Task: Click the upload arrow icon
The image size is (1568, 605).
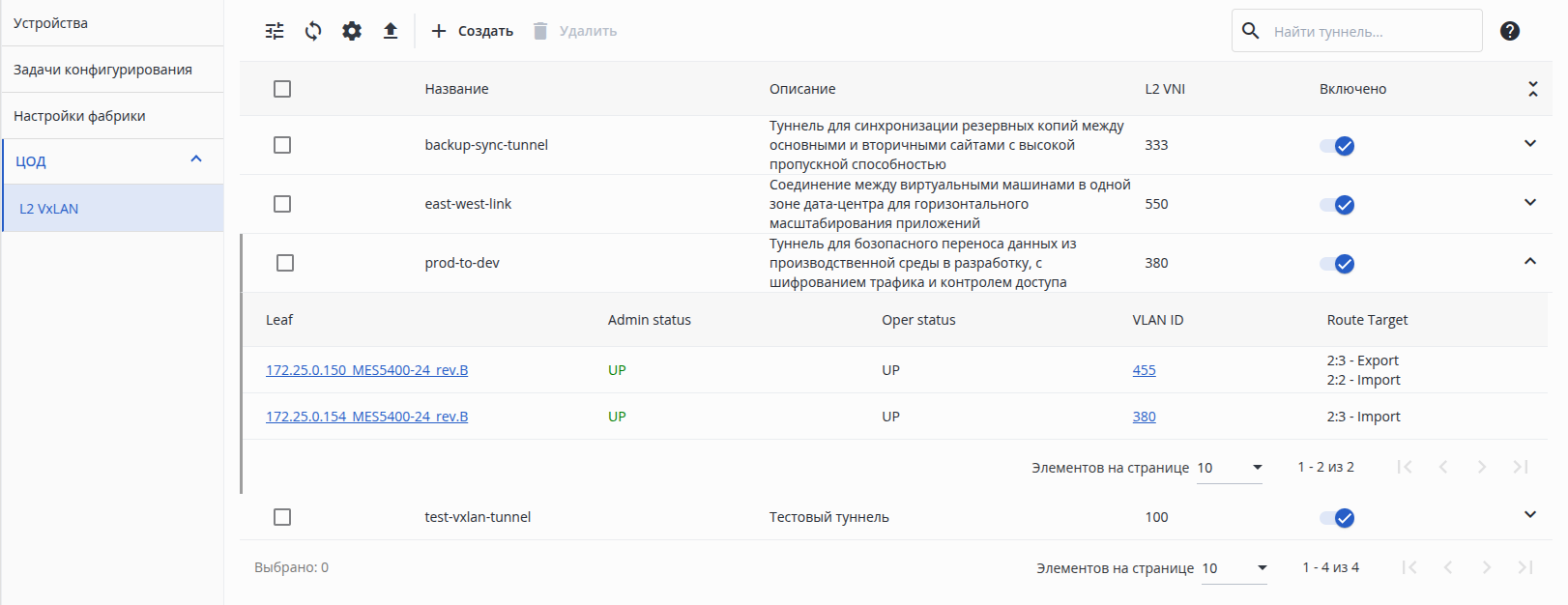Action: (x=391, y=31)
